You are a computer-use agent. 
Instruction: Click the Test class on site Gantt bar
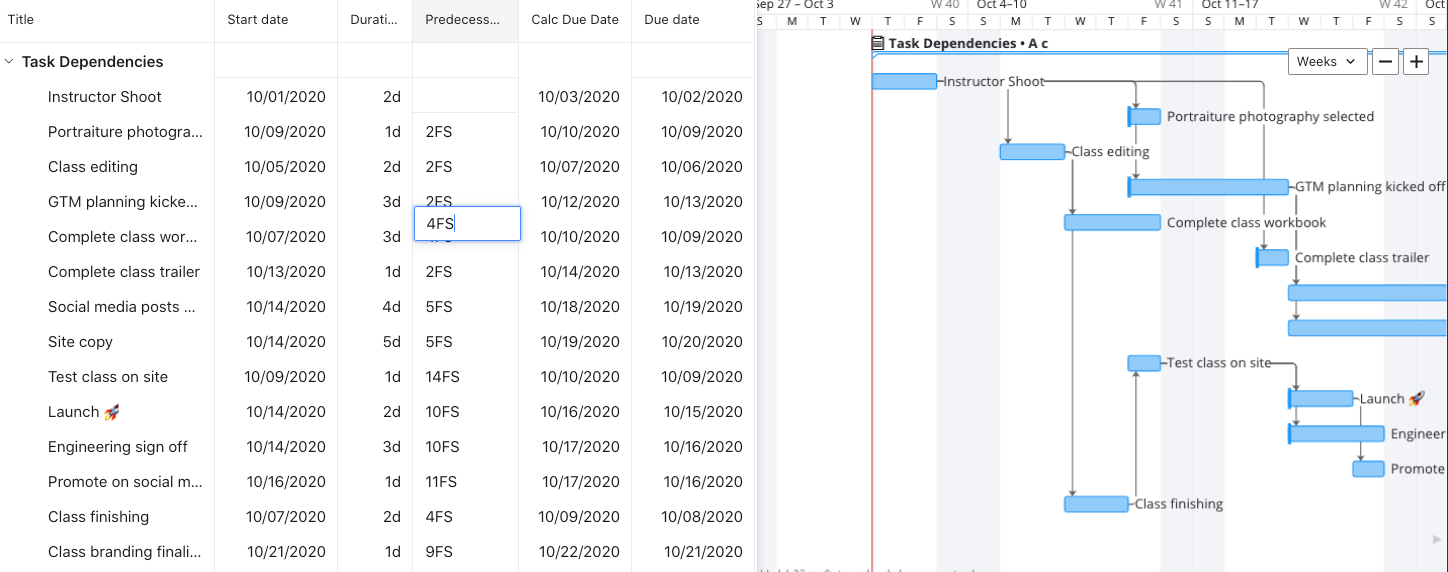click(1144, 363)
